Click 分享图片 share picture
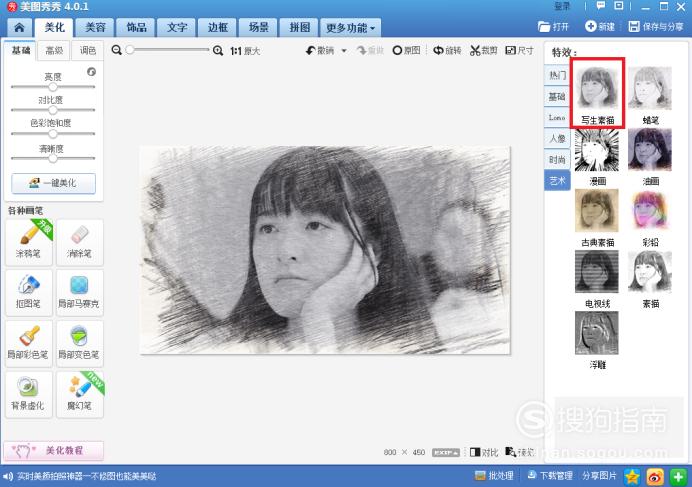Image resolution: width=692 pixels, height=487 pixels. click(599, 476)
